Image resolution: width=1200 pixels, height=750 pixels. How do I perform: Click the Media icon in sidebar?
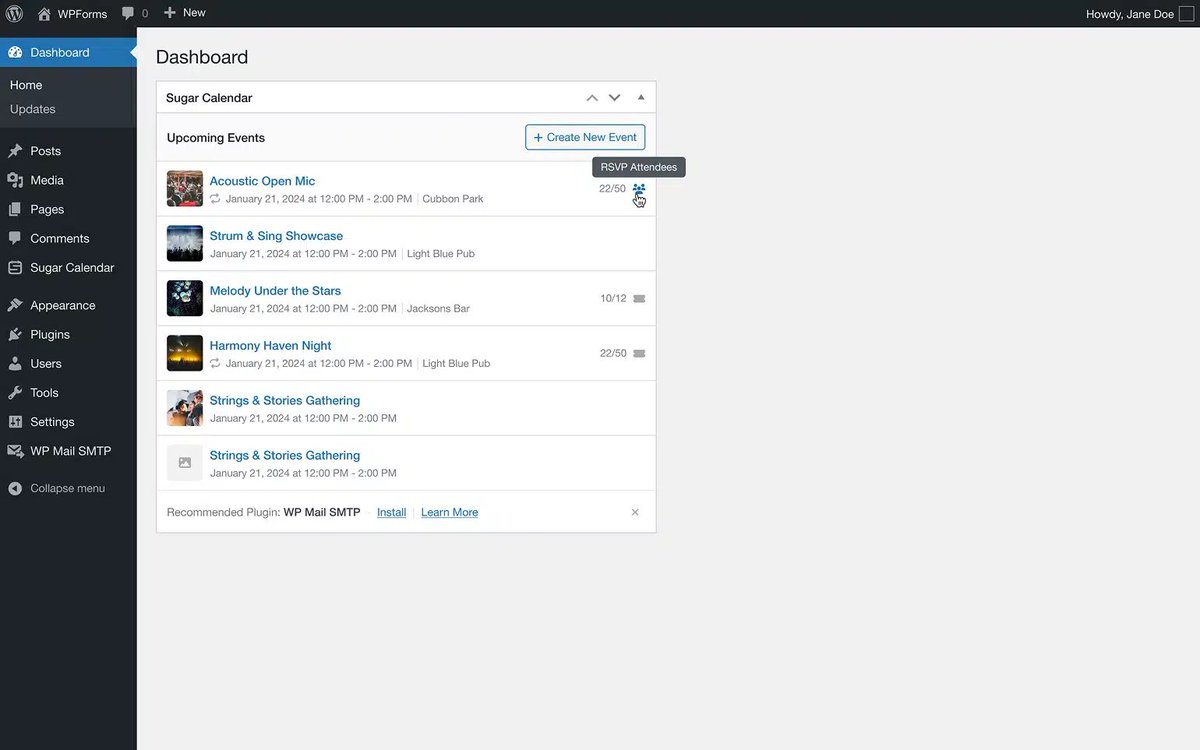15,180
